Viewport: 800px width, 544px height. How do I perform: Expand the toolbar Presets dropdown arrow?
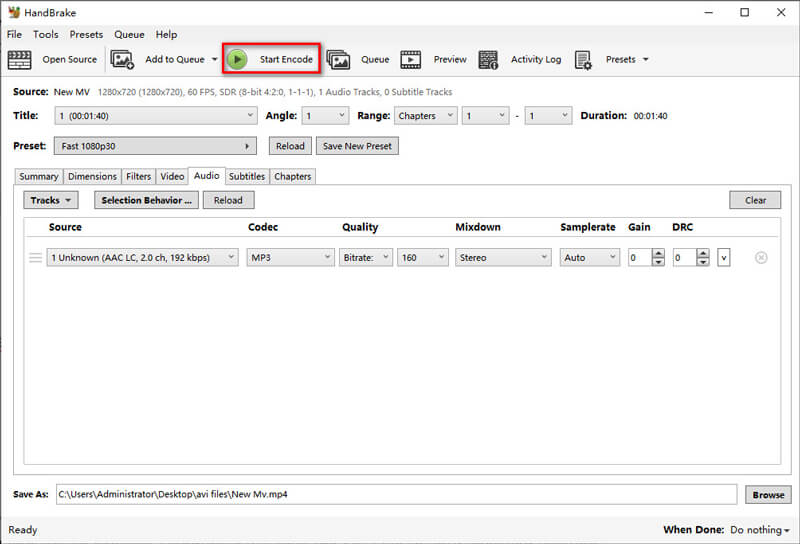tap(645, 60)
